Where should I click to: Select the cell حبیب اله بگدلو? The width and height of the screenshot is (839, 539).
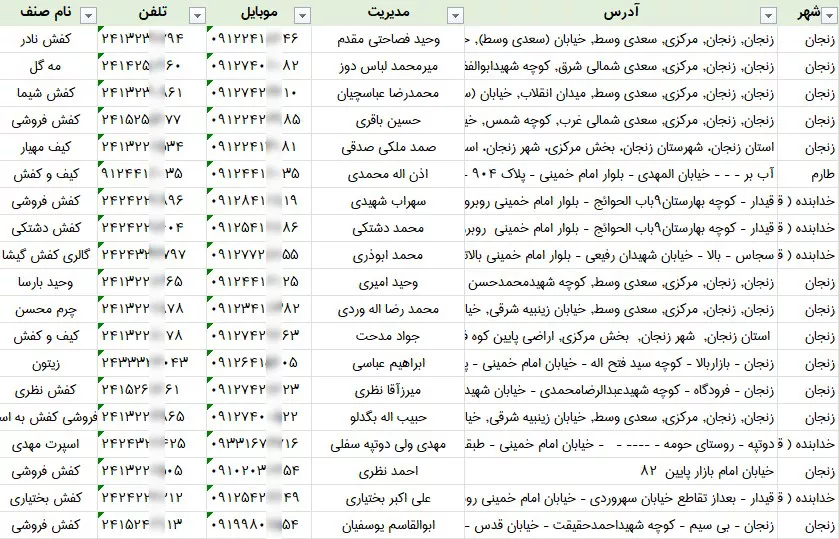[x=388, y=417]
